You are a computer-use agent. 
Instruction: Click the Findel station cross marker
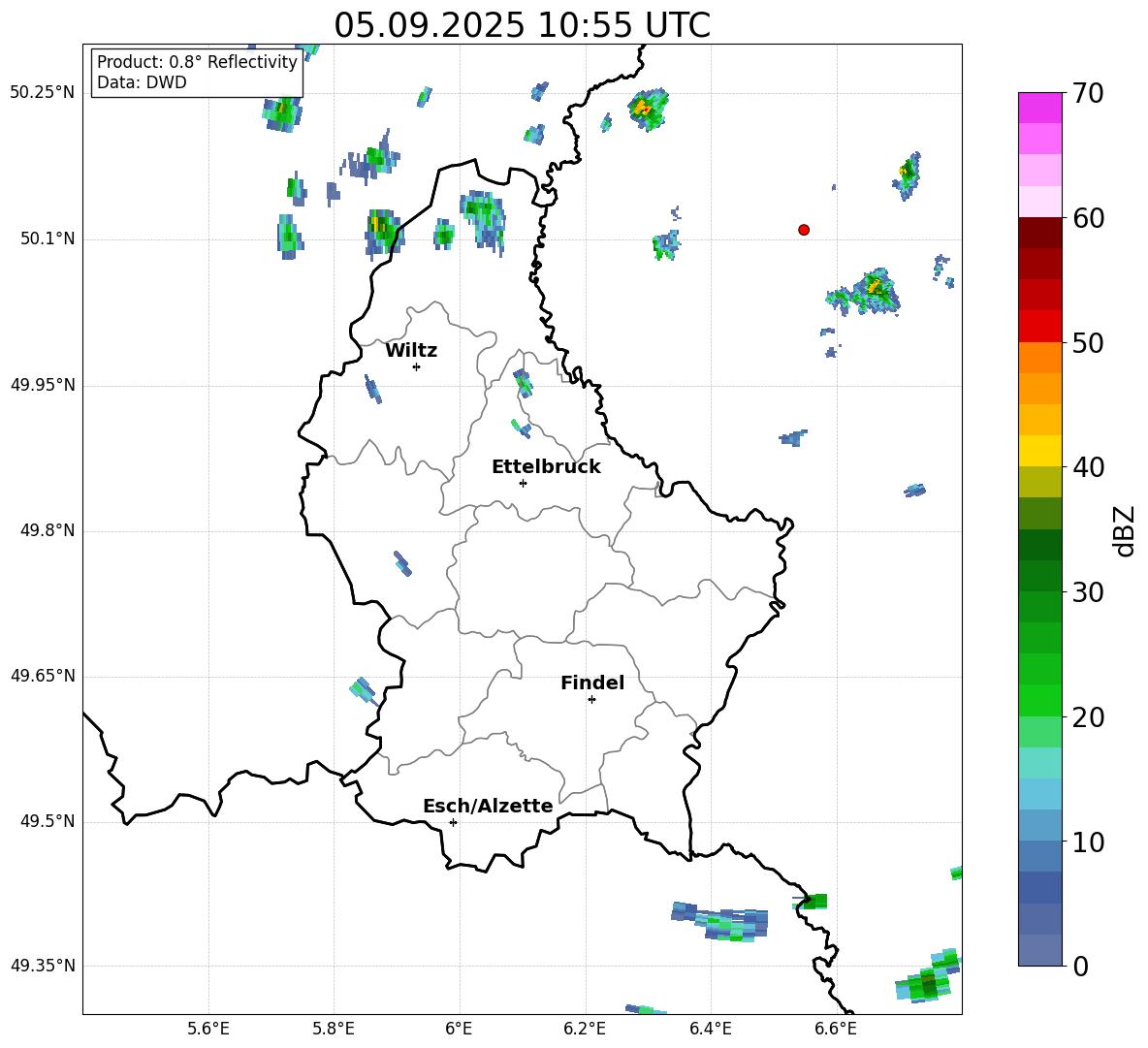point(591,699)
